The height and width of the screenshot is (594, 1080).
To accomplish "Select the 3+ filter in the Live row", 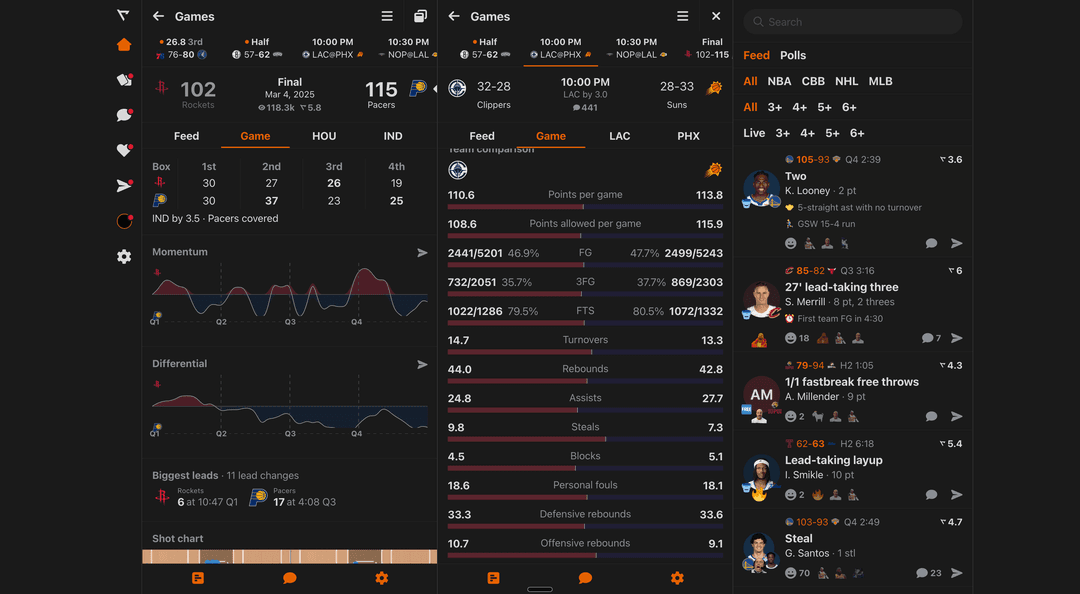I will [x=782, y=133].
